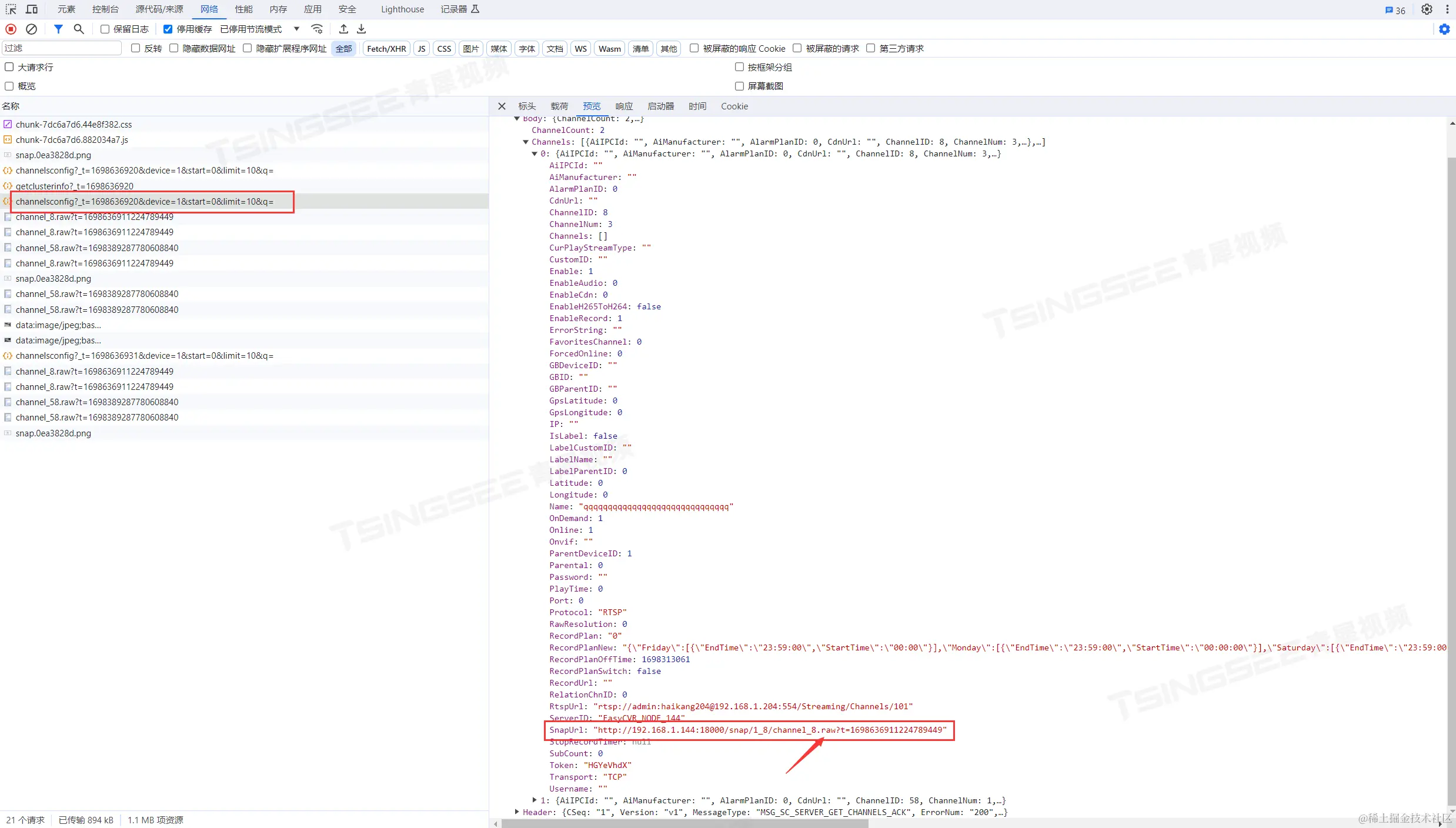Collapse the Channels array expander
The width and height of the screenshot is (1456, 828).
[526, 142]
